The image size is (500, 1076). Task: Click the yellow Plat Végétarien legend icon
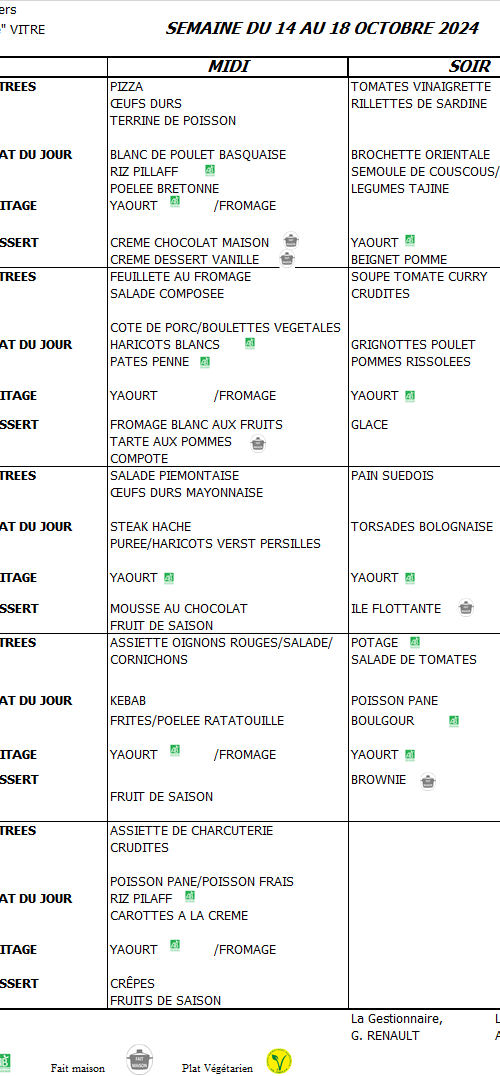coord(278,1061)
